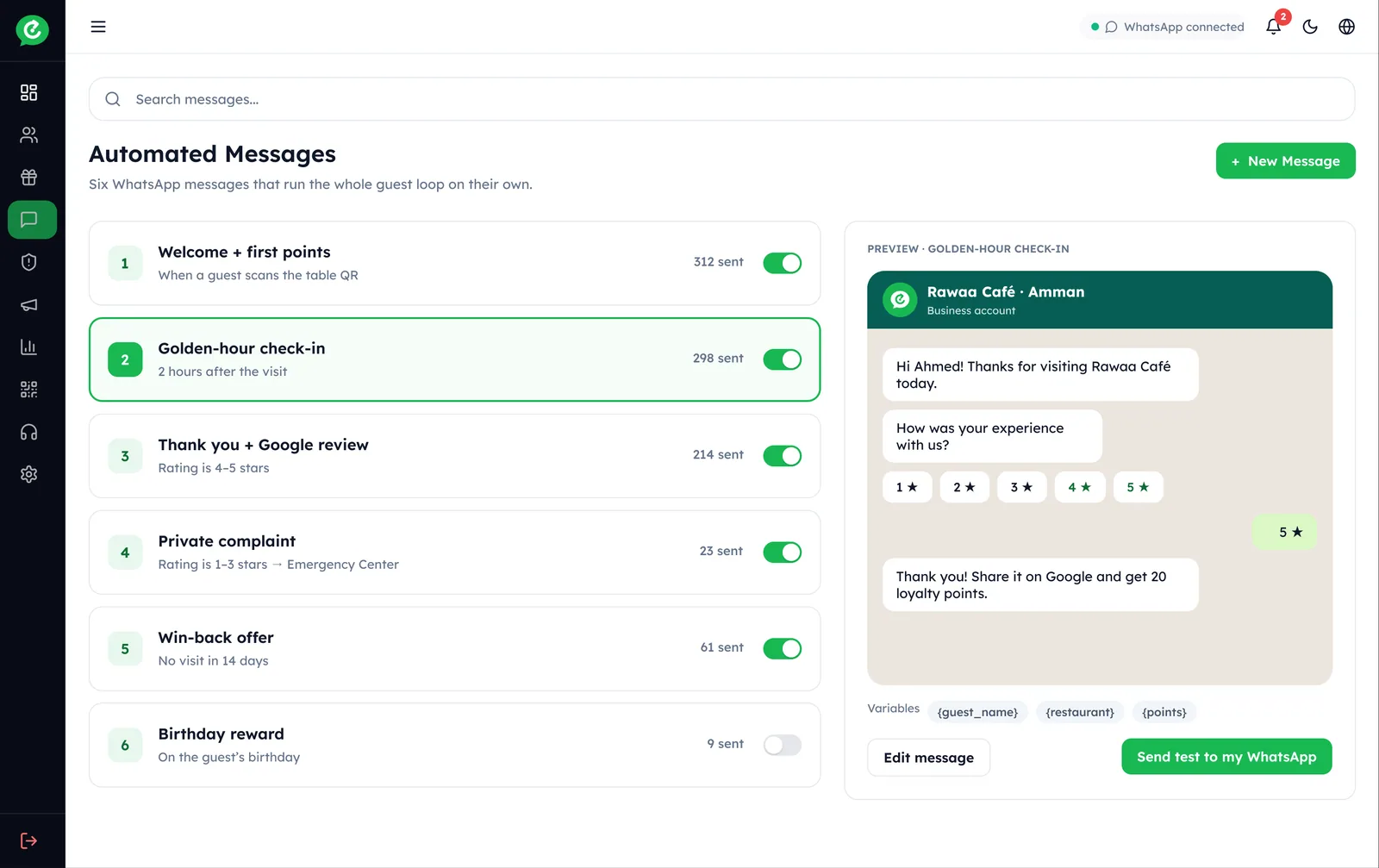Click the number 1 badge on Welcome card
The height and width of the screenshot is (868, 1379).
point(125,264)
